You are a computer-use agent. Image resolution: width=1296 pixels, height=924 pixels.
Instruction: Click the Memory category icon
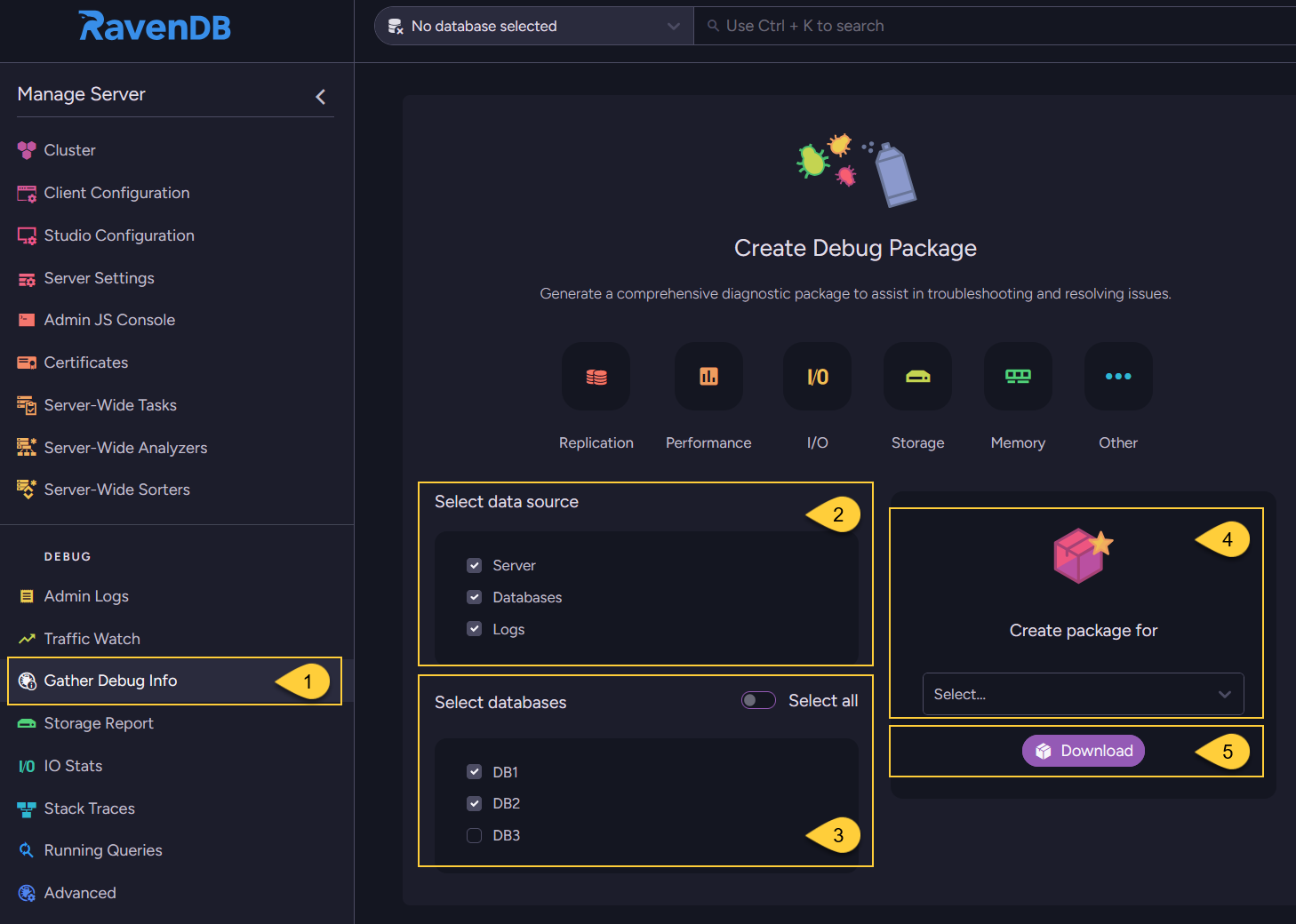1018,377
